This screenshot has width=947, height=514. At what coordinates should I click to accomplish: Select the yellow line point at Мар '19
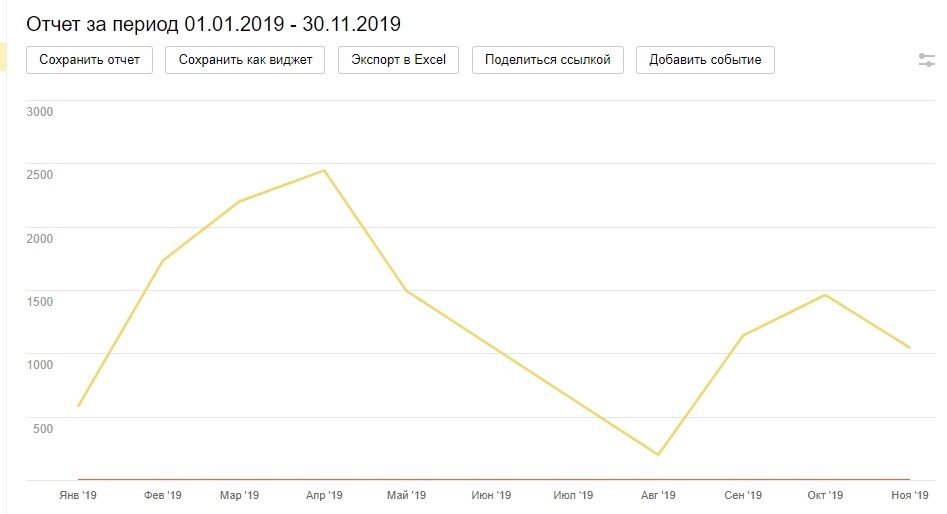238,202
